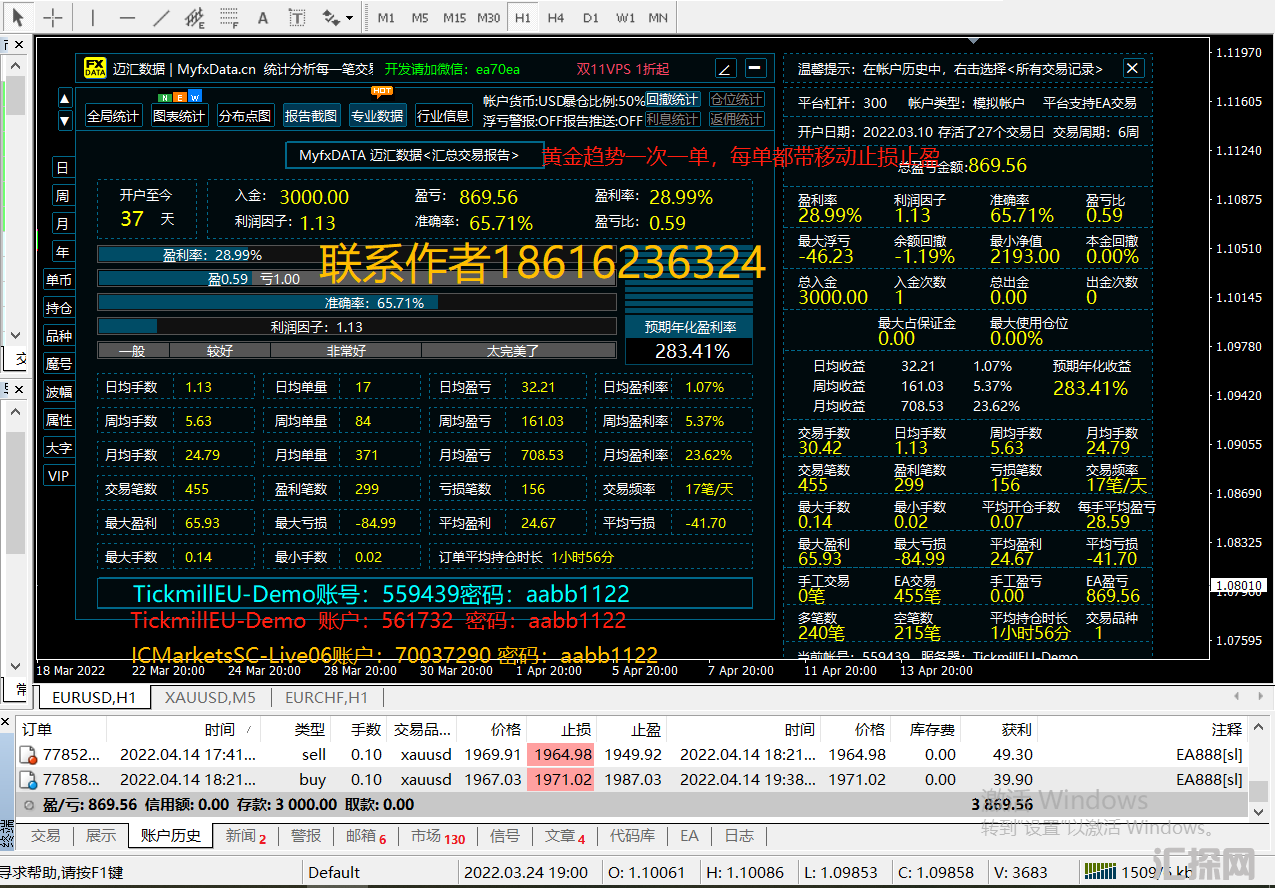Set timeframe to M15
This screenshot has height=888, width=1275.
point(454,18)
